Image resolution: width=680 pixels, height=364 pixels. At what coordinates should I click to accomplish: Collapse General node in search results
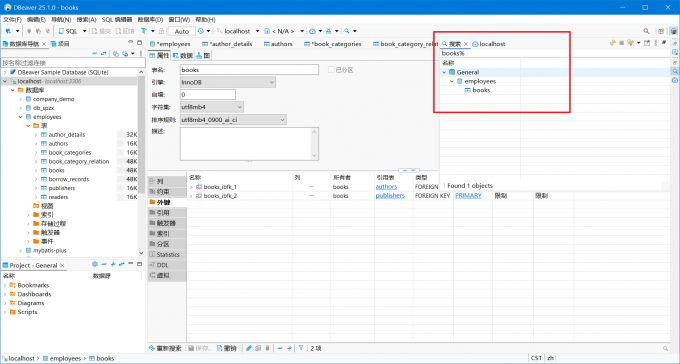pyautogui.click(x=444, y=72)
